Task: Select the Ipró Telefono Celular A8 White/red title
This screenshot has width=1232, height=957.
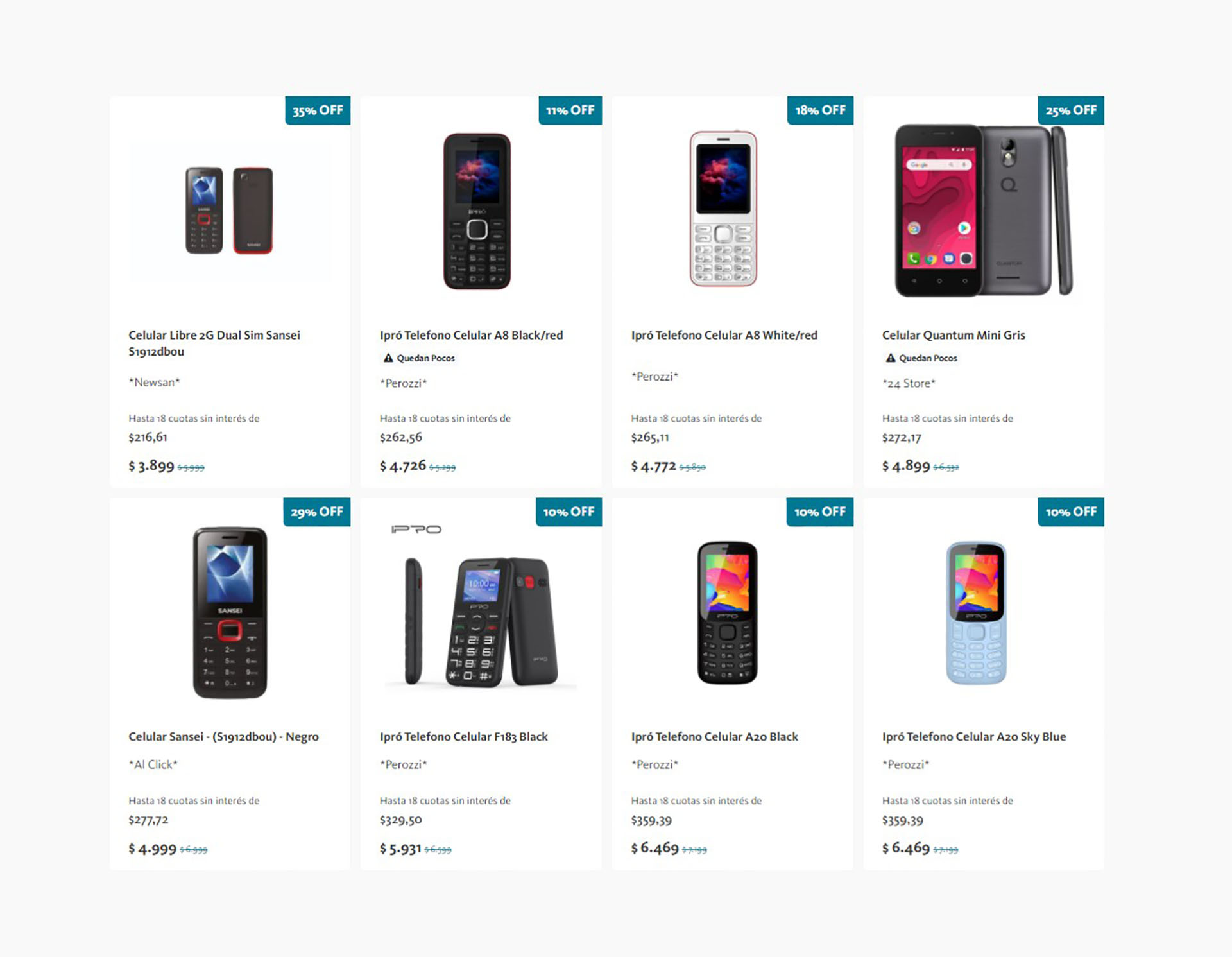Action: click(x=724, y=334)
